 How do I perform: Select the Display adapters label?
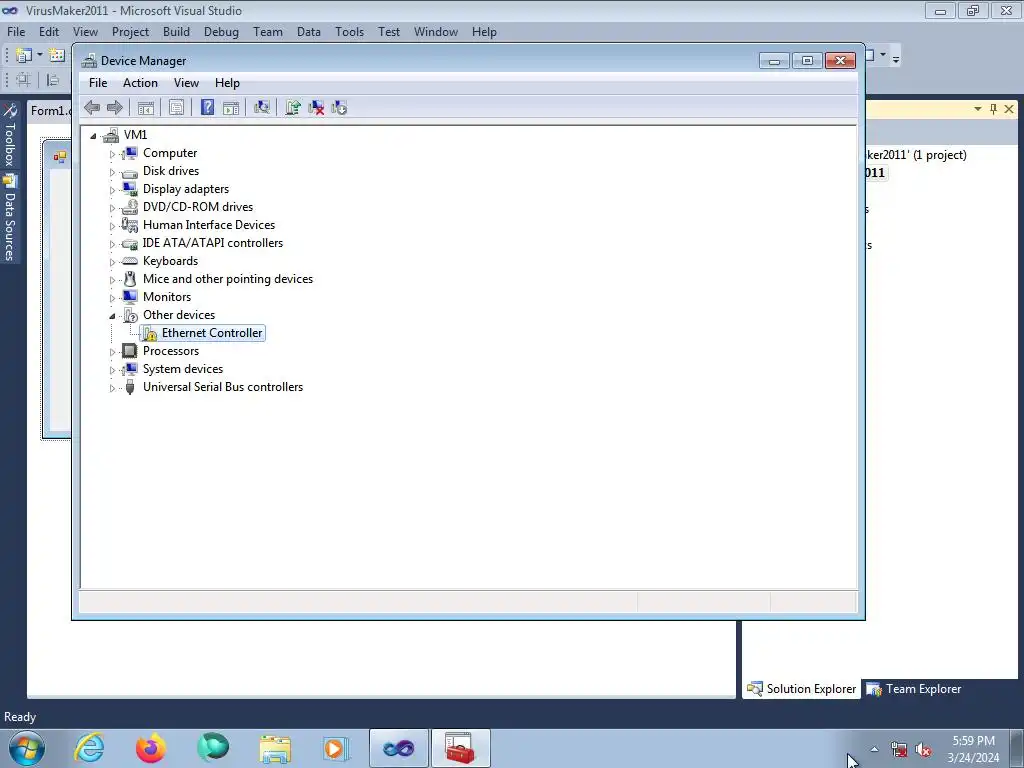pyautogui.click(x=186, y=189)
